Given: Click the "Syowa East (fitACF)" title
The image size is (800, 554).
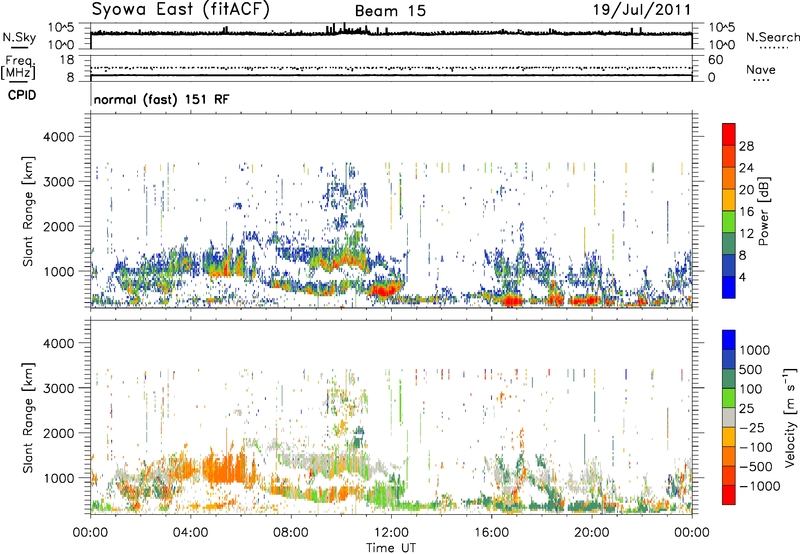Looking at the screenshot, I should click(180, 9).
